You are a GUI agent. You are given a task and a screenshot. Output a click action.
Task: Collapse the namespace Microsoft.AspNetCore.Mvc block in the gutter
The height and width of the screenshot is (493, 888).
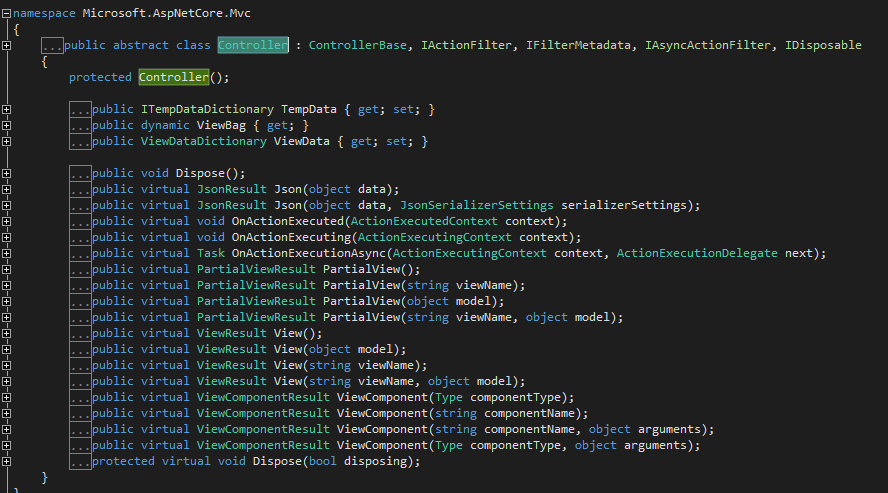click(6, 13)
